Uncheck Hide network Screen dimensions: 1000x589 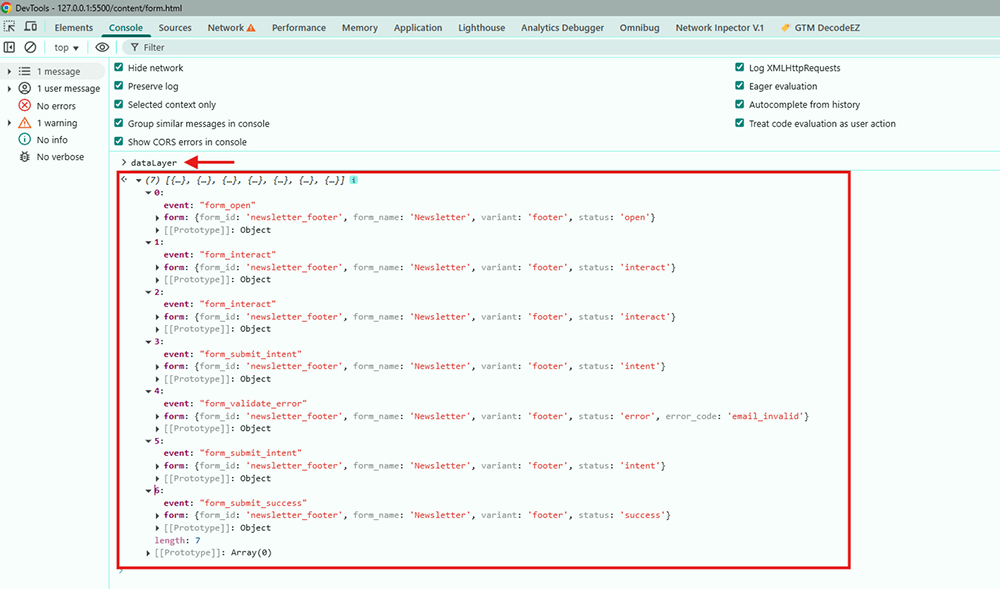pyautogui.click(x=119, y=67)
